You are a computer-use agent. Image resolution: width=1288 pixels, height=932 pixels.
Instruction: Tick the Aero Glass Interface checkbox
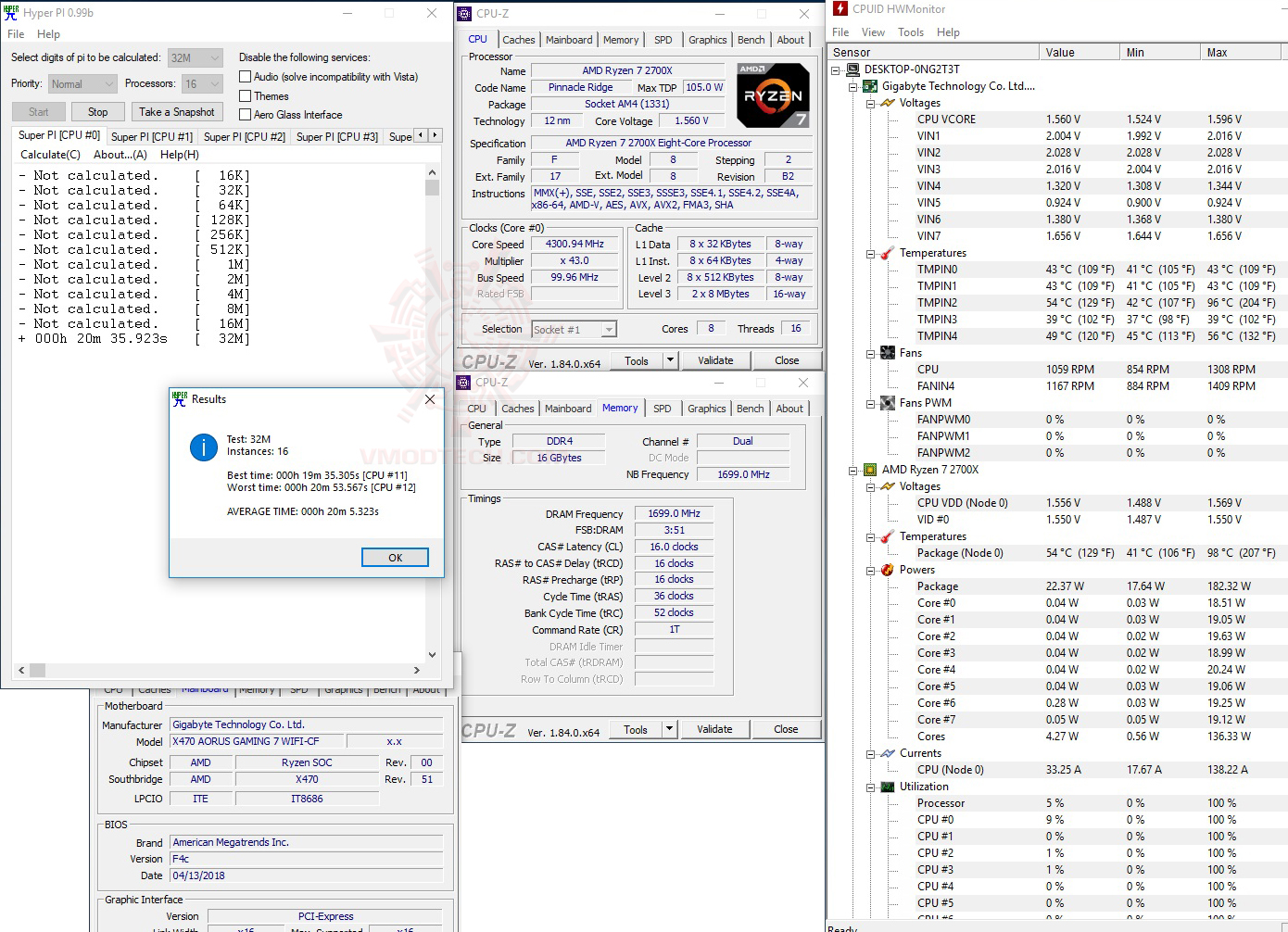tap(246, 115)
